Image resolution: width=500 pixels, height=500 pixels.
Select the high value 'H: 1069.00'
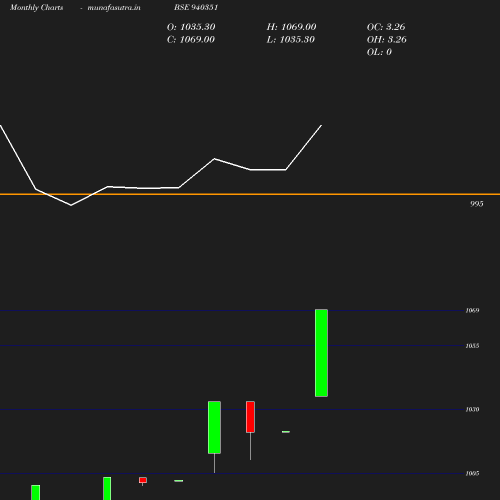pyautogui.click(x=291, y=27)
